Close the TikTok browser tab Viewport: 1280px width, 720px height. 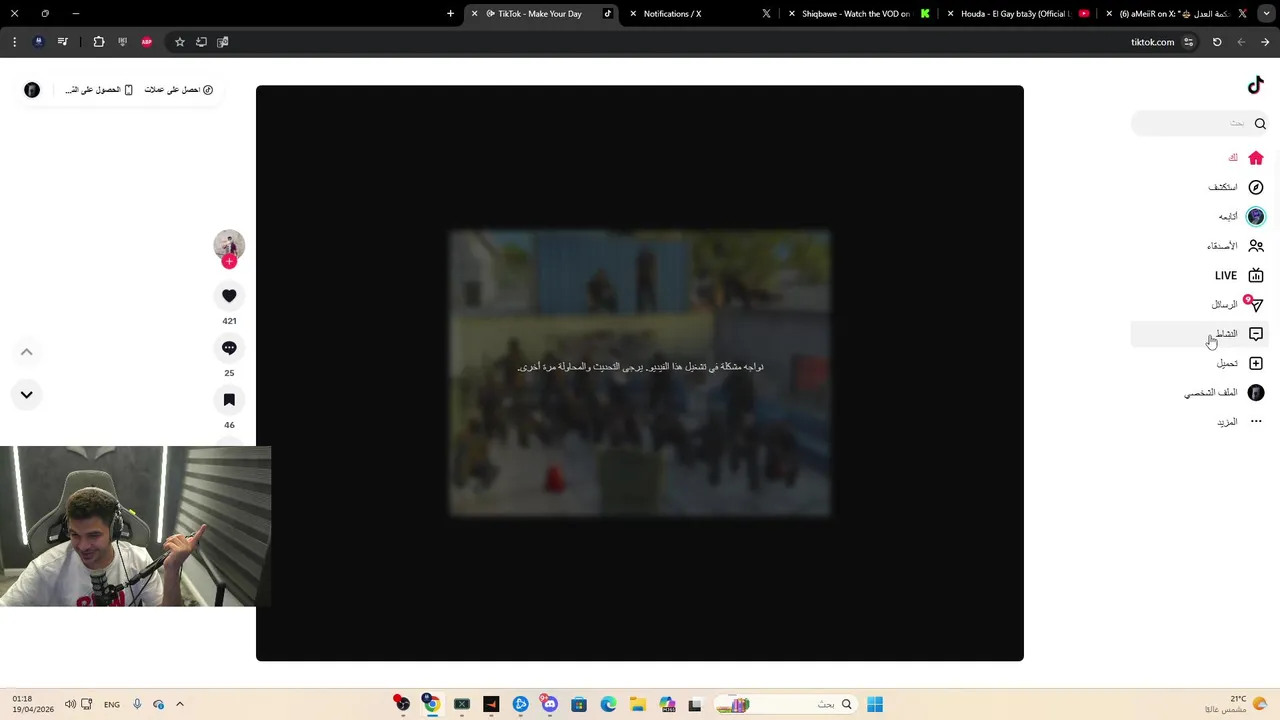[x=475, y=14]
